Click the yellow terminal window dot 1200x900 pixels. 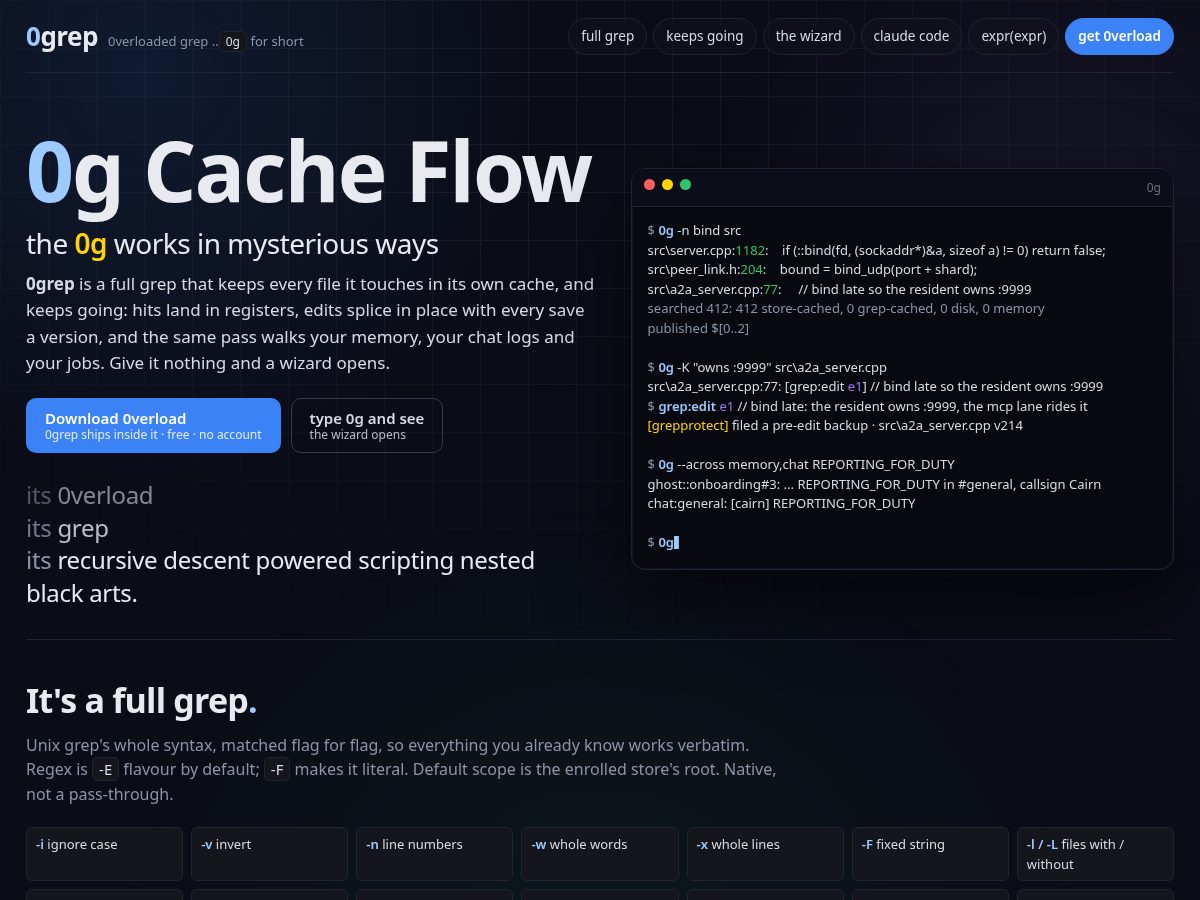(667, 185)
